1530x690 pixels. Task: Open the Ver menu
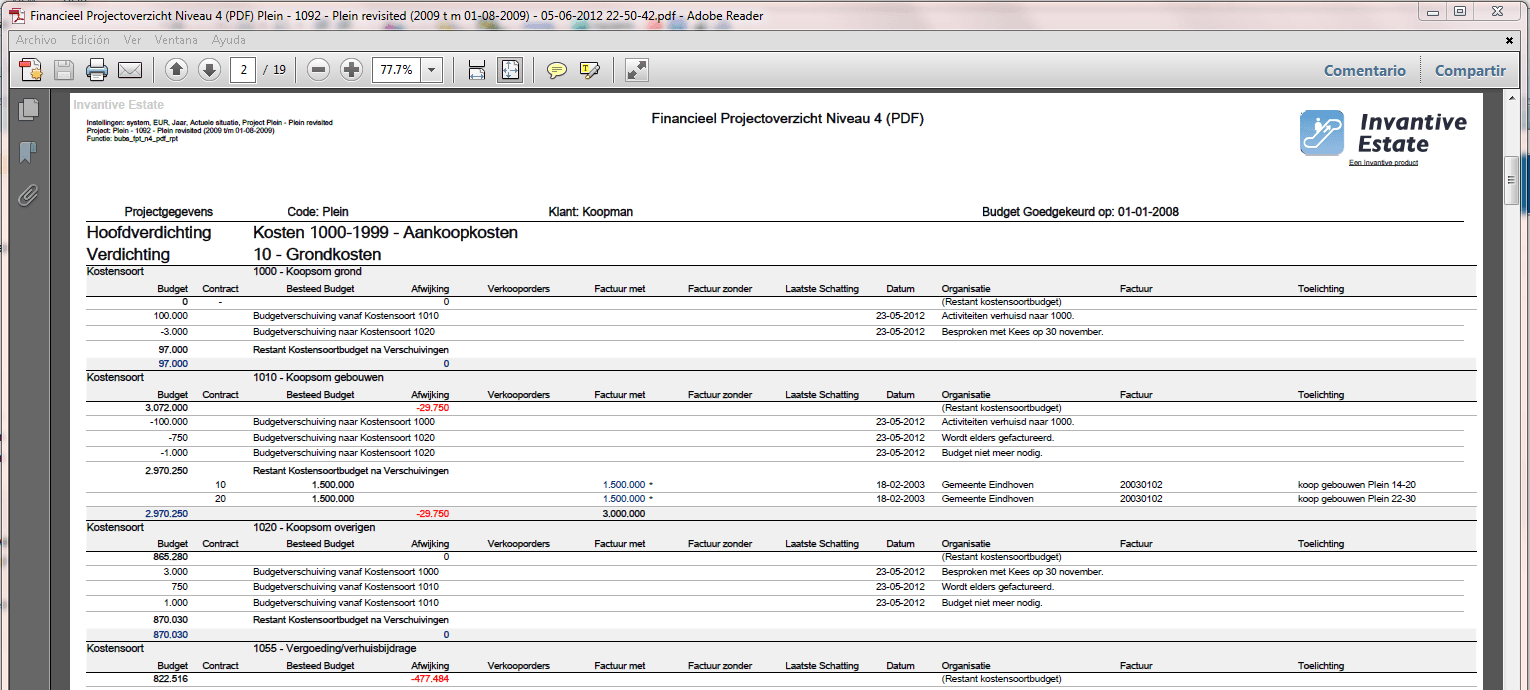click(132, 40)
